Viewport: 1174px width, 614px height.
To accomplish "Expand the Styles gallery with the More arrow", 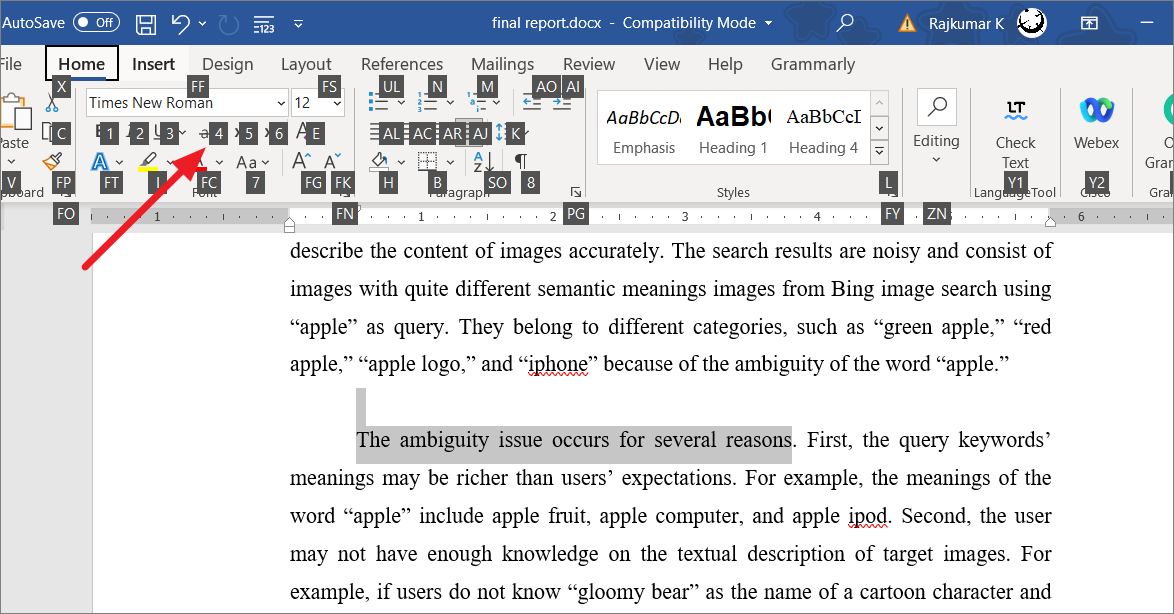I will coord(879,150).
